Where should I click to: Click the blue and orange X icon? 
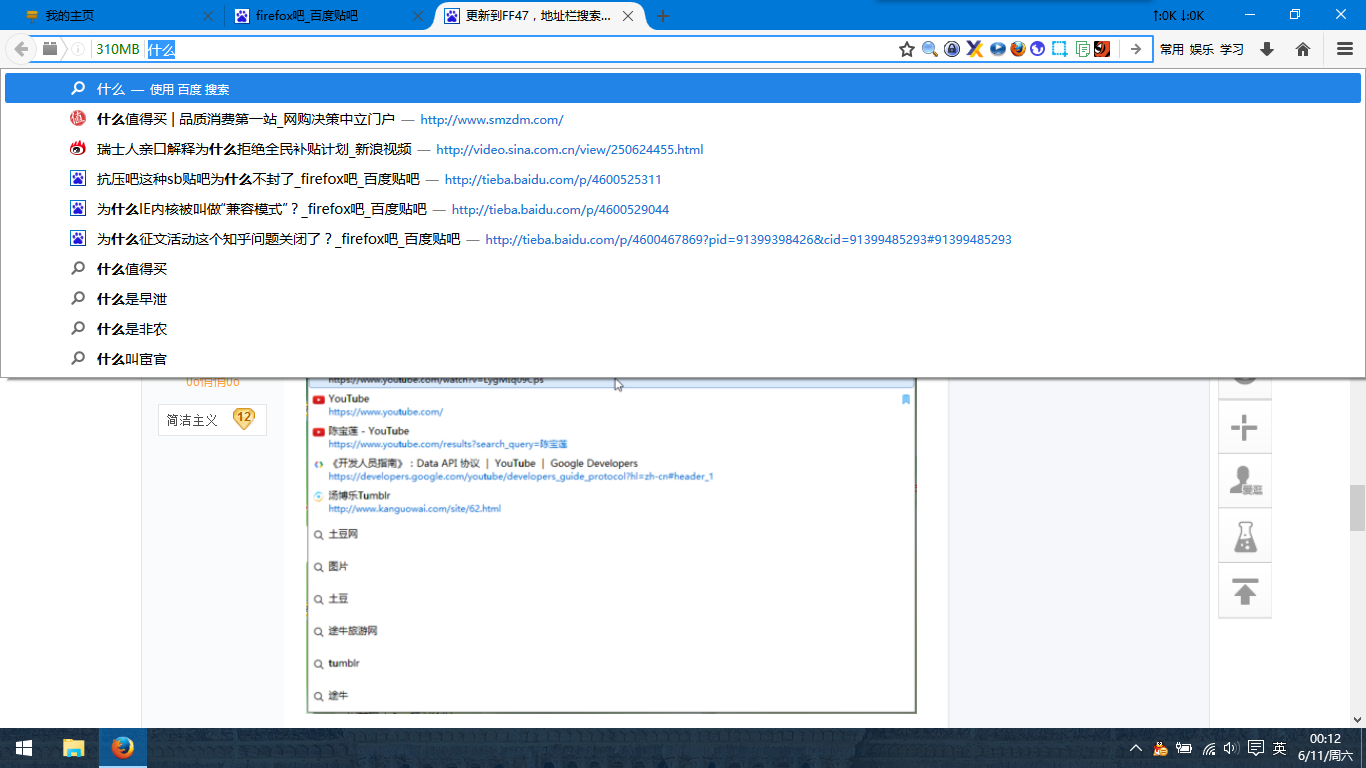[974, 49]
